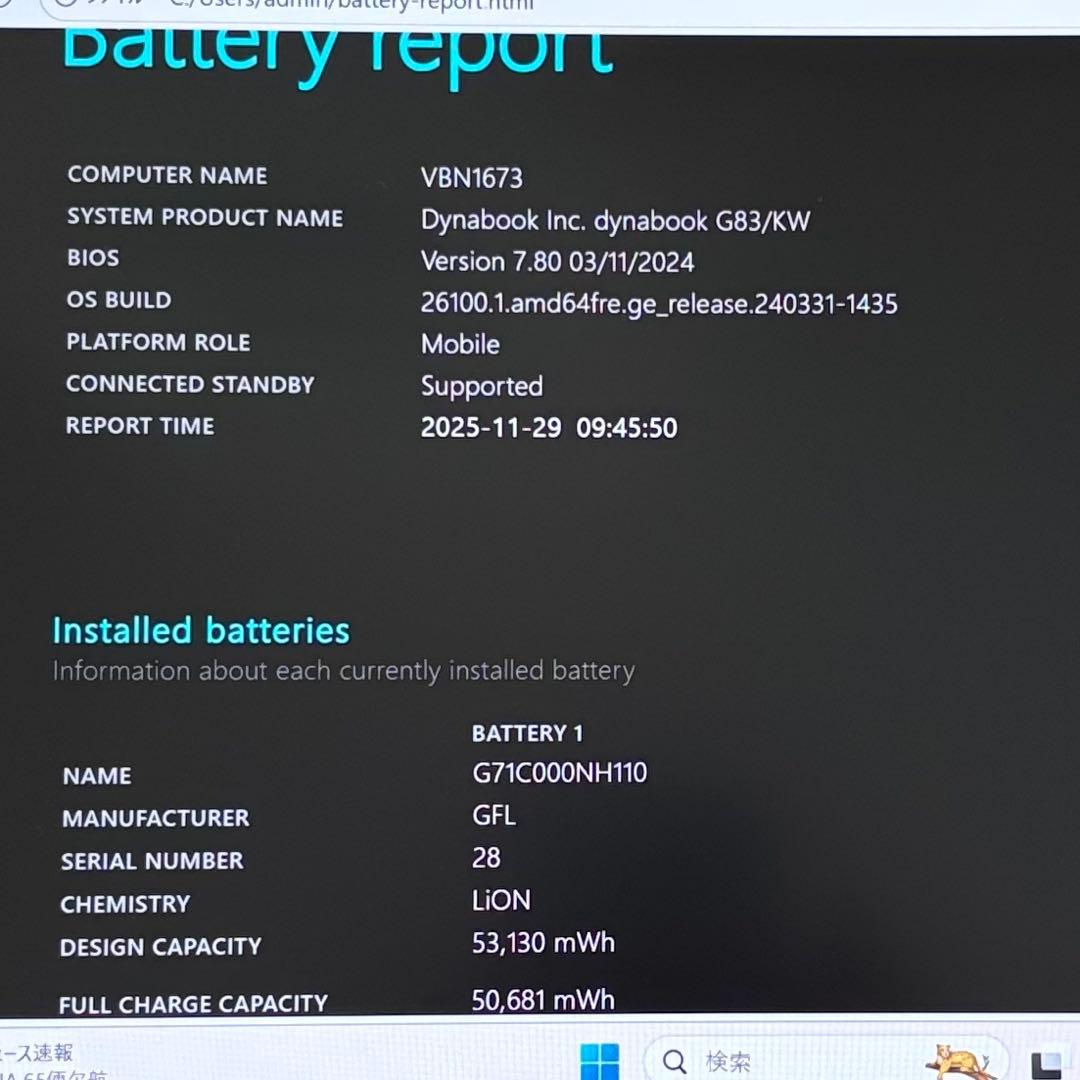Click BIOS value 'Version 7.80 03/11/2024'
The height and width of the screenshot is (1080, 1080).
pyautogui.click(x=557, y=262)
